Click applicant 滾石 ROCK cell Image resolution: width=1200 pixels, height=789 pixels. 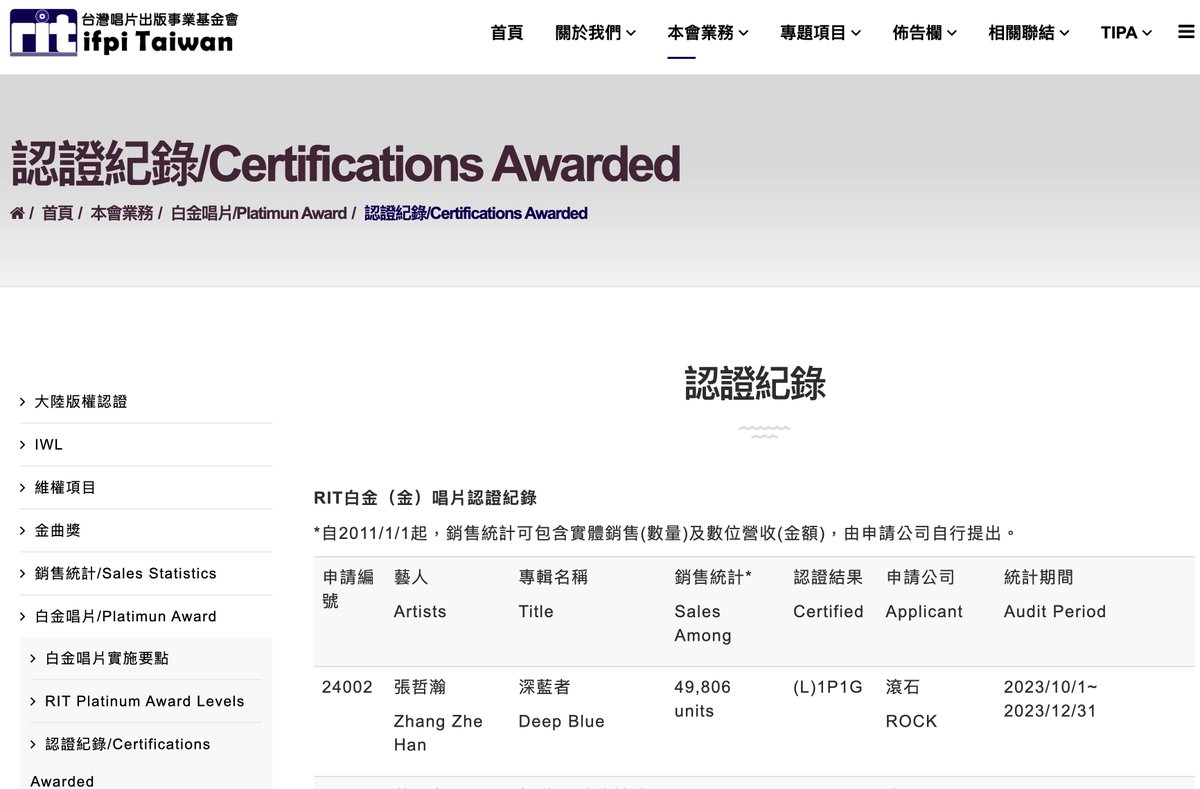[x=912, y=705]
